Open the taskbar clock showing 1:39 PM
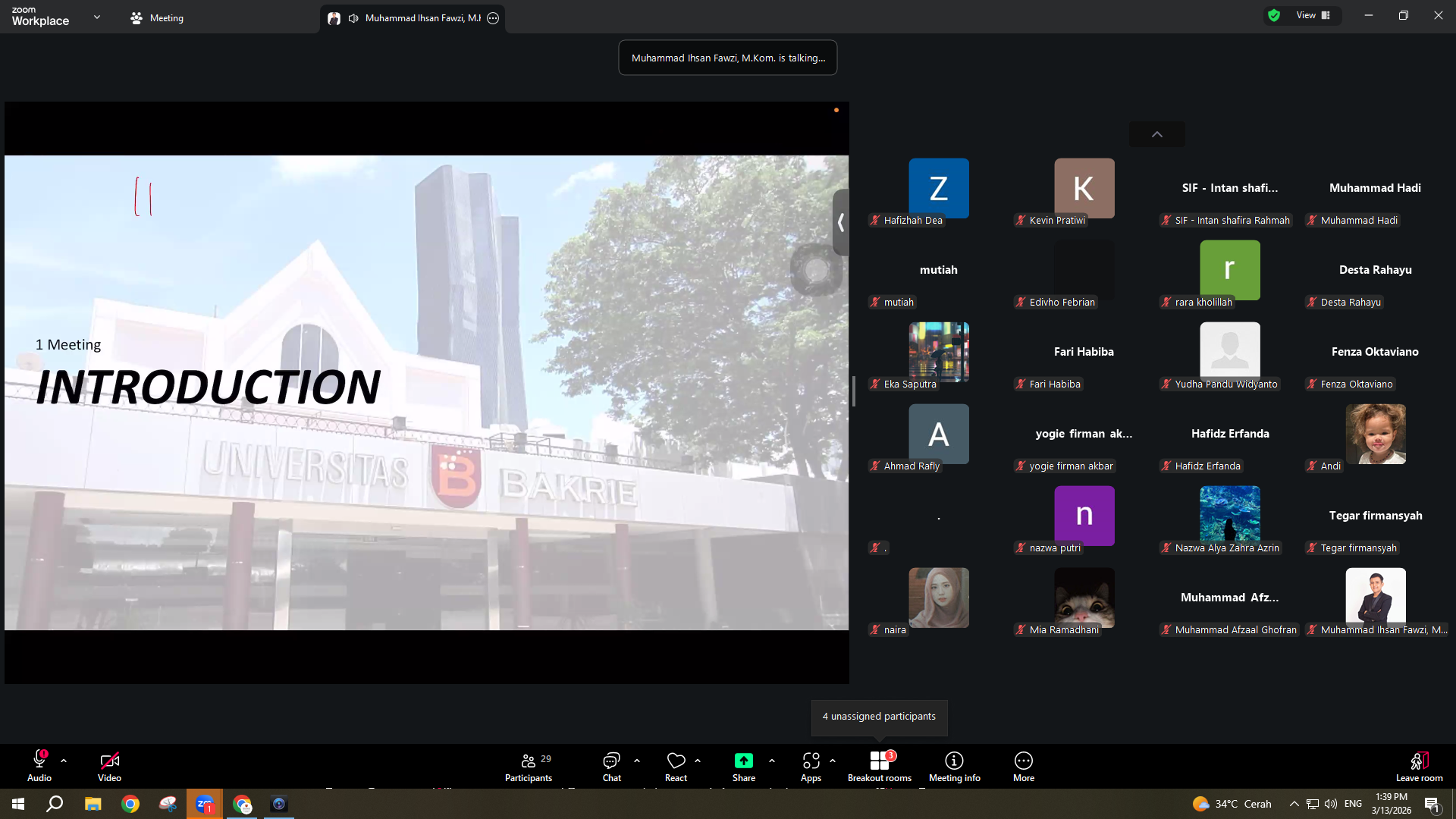This screenshot has width=1456, height=819. coord(1391,804)
